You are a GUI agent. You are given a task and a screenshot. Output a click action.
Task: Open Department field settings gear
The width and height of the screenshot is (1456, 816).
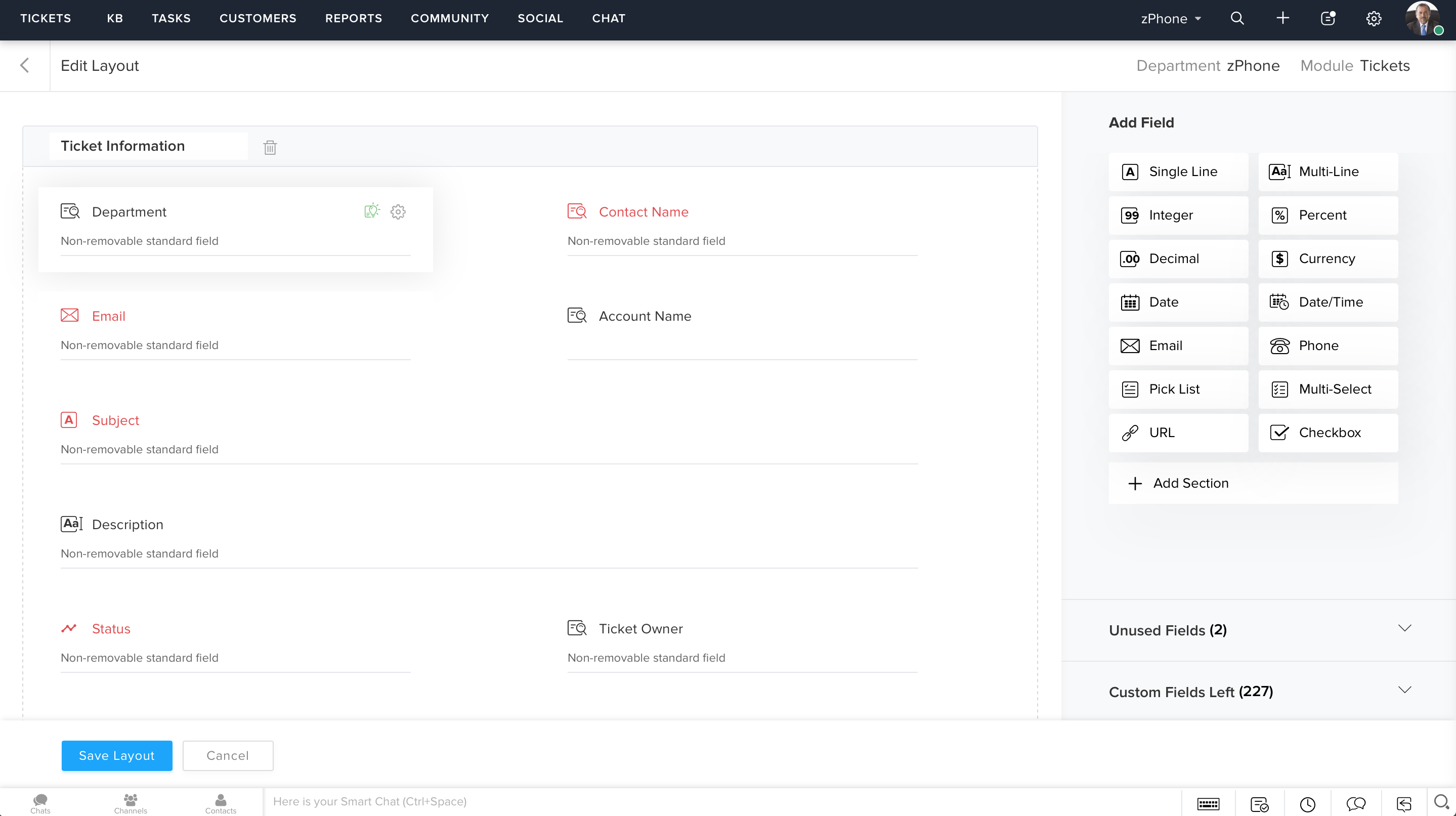coord(398,212)
